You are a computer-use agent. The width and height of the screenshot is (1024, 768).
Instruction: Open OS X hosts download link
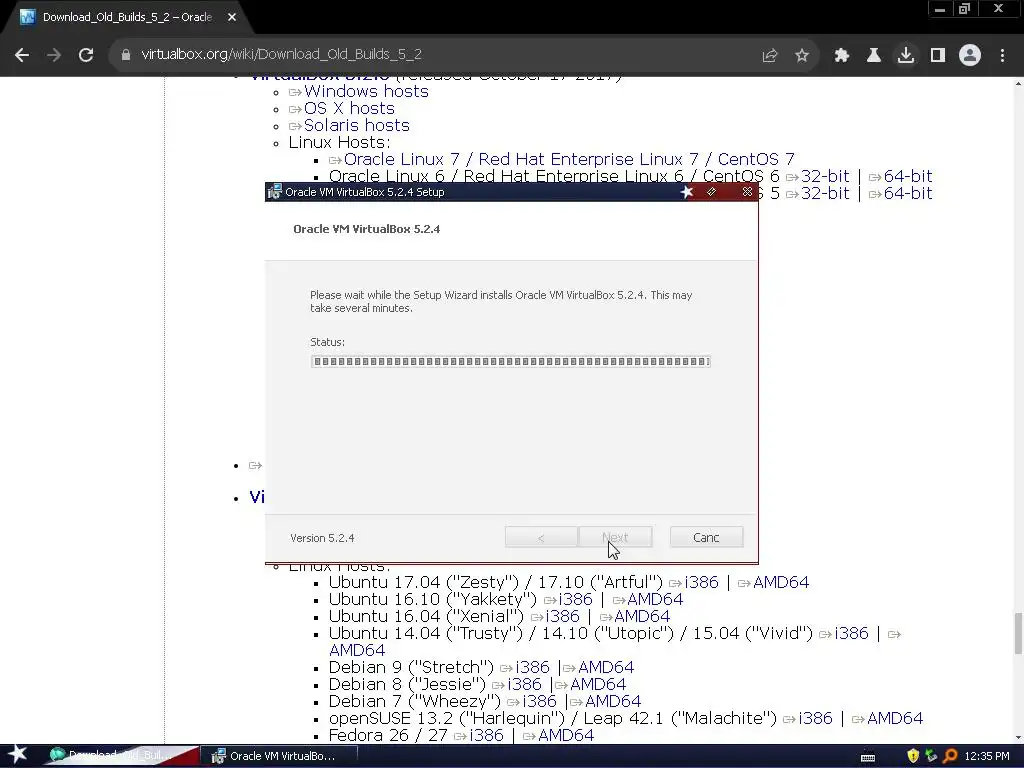click(349, 108)
